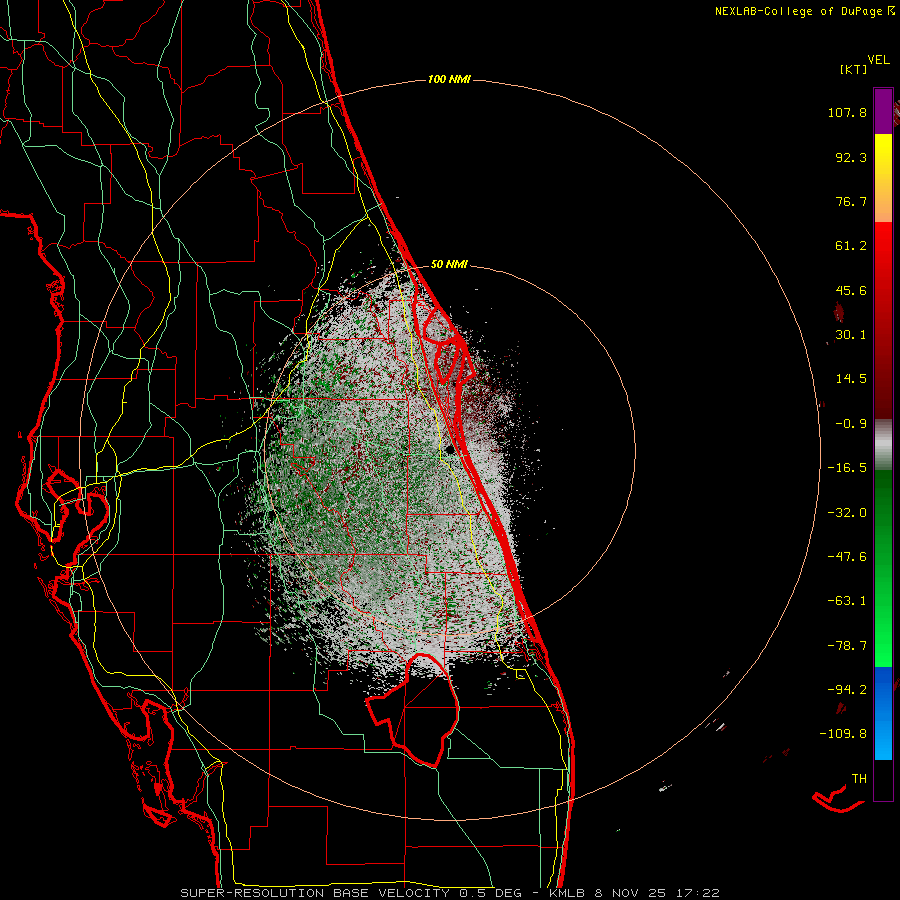Select the -94.2 value on velocity scale
The image size is (900, 900).
847,690
